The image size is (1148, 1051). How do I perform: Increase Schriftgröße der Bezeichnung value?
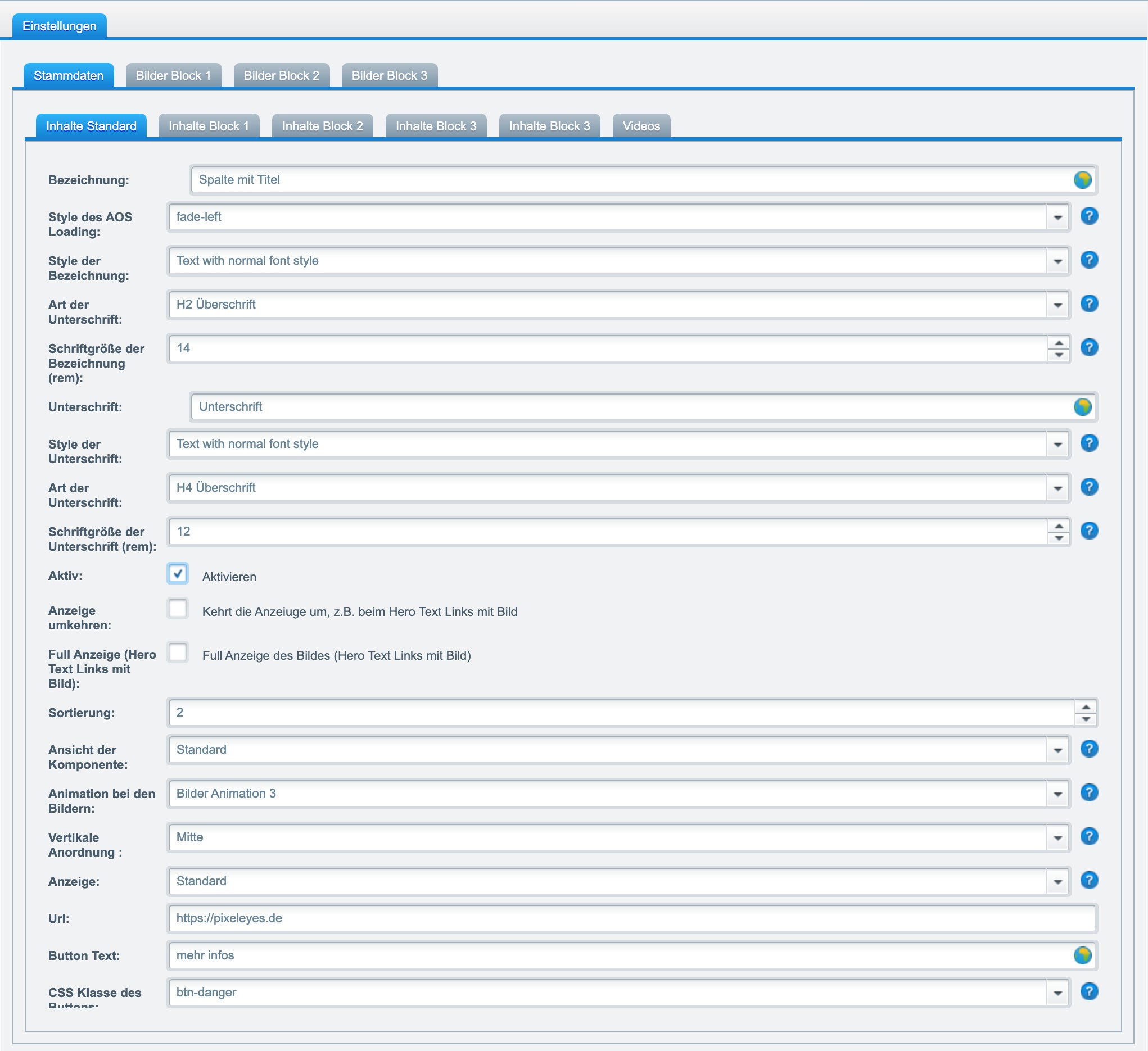1059,343
